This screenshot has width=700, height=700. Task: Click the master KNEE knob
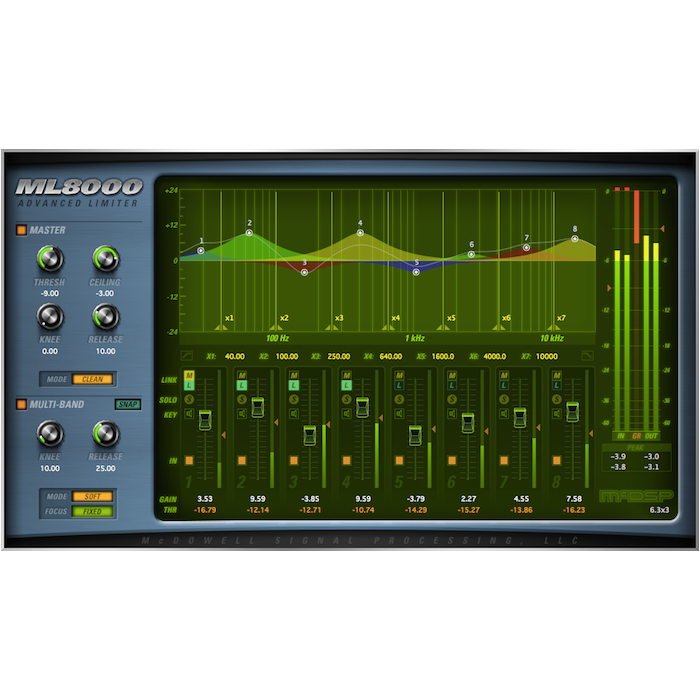(x=50, y=317)
